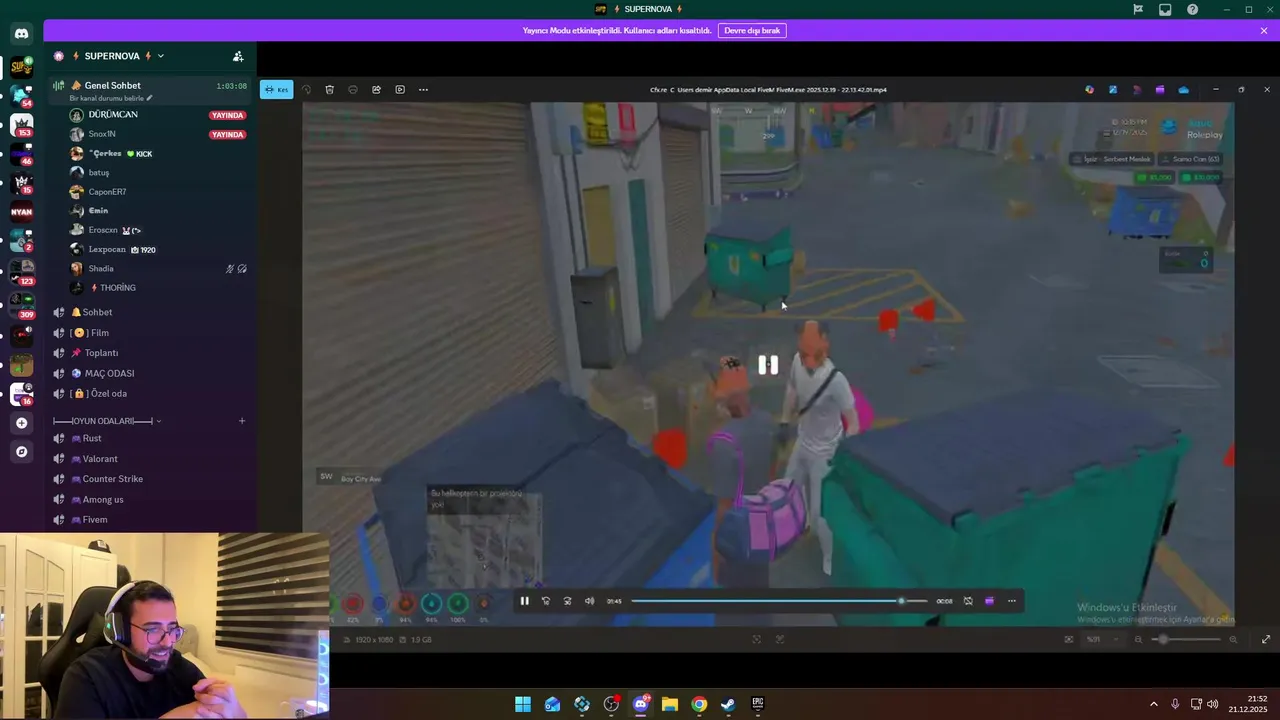Open Google Chrome from taskbar
The width and height of the screenshot is (1280, 720).
[699, 705]
